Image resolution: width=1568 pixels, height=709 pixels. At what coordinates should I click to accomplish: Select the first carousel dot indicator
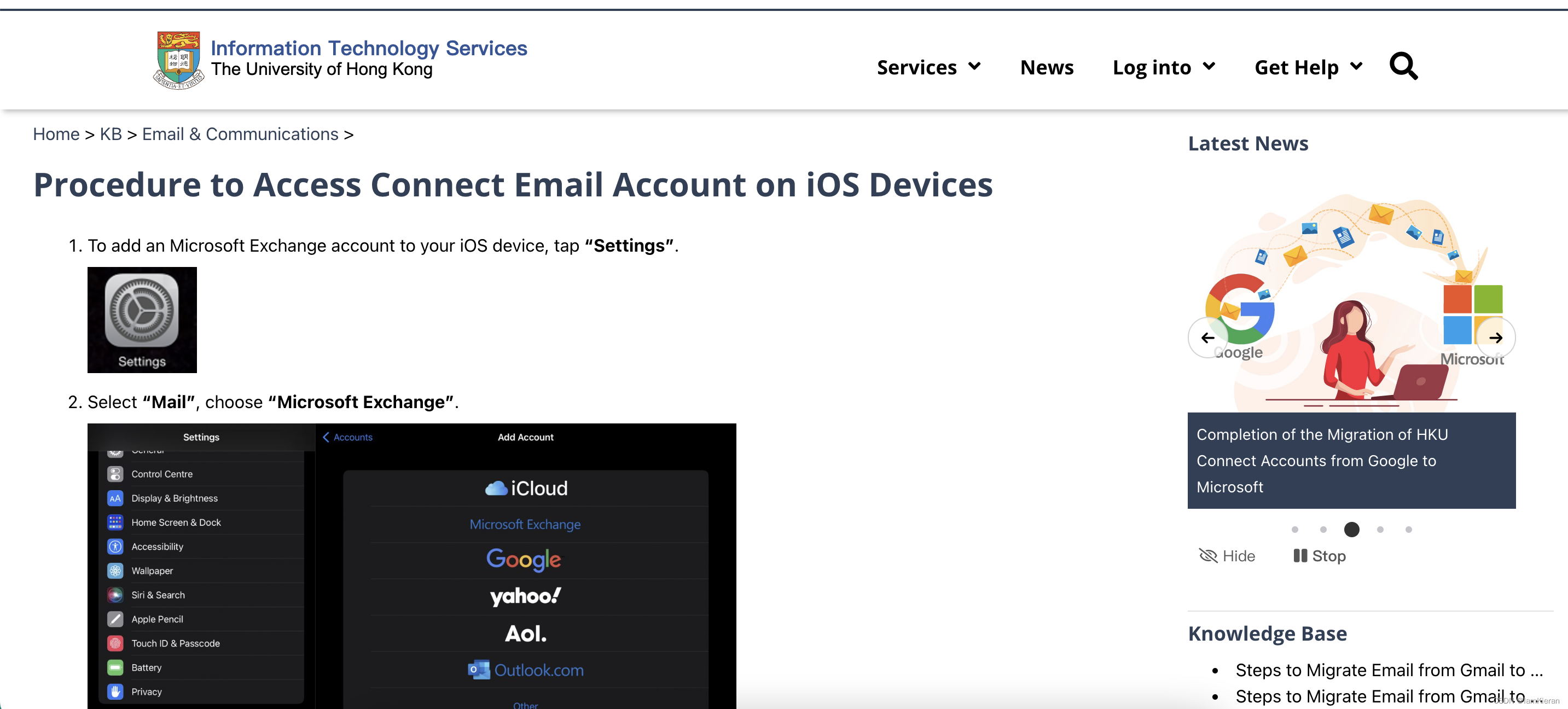point(1294,530)
